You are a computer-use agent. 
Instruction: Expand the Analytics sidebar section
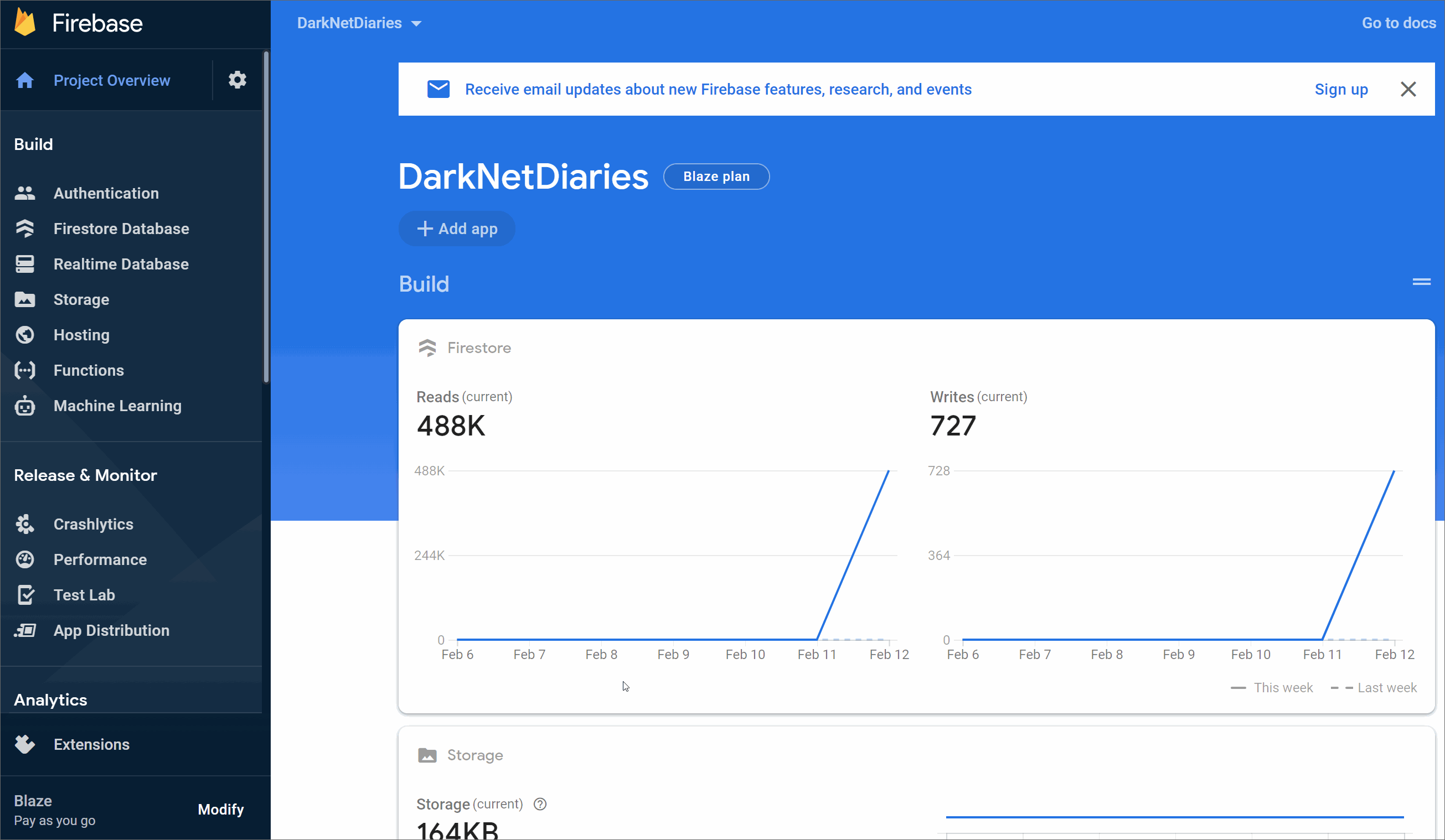(50, 699)
